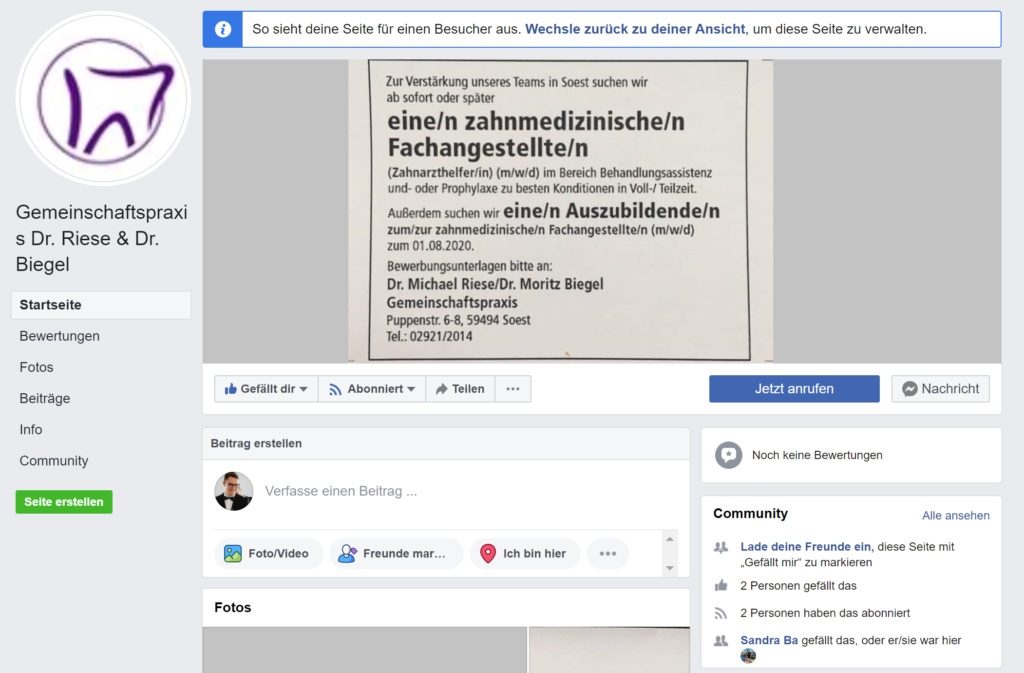The image size is (1024, 673).
Task: Open the three-dots page options menu
Action: (513, 389)
